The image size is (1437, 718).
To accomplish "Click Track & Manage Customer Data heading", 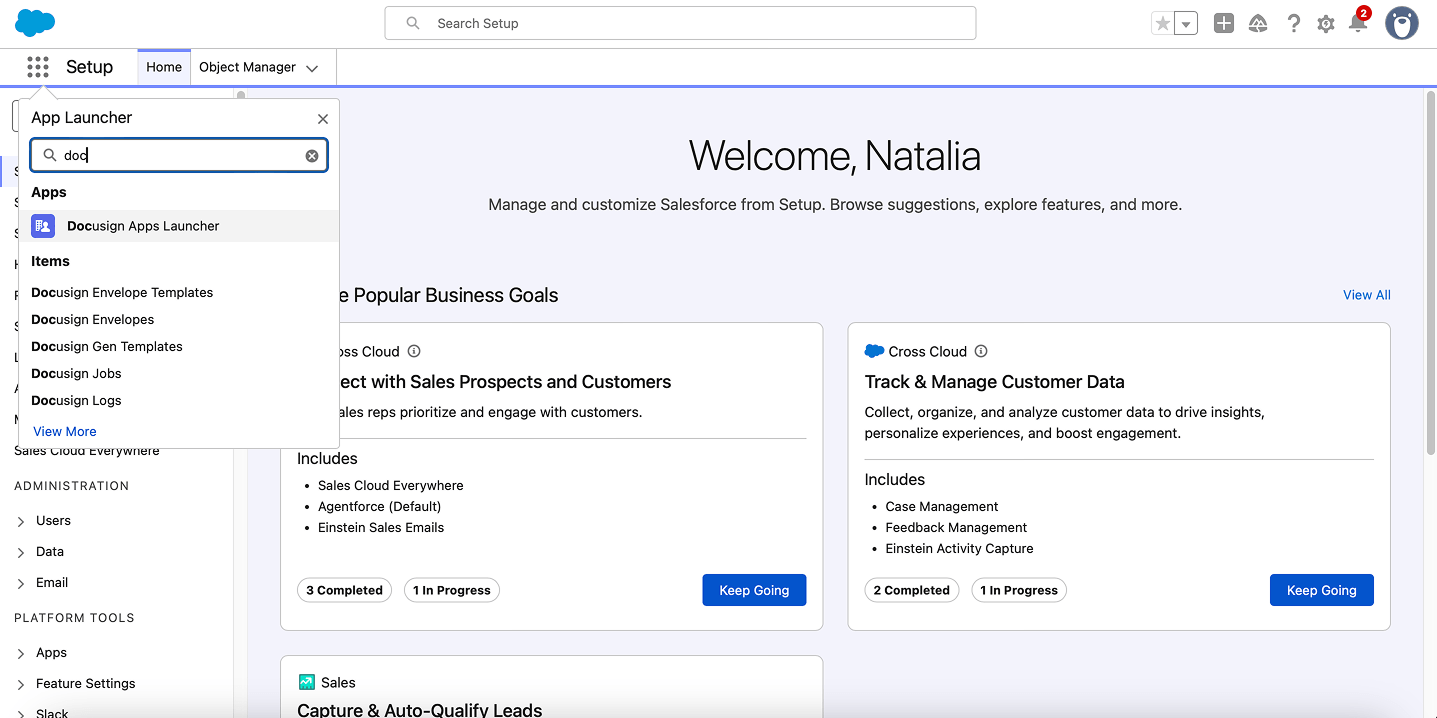I will pyautogui.click(x=994, y=382).
